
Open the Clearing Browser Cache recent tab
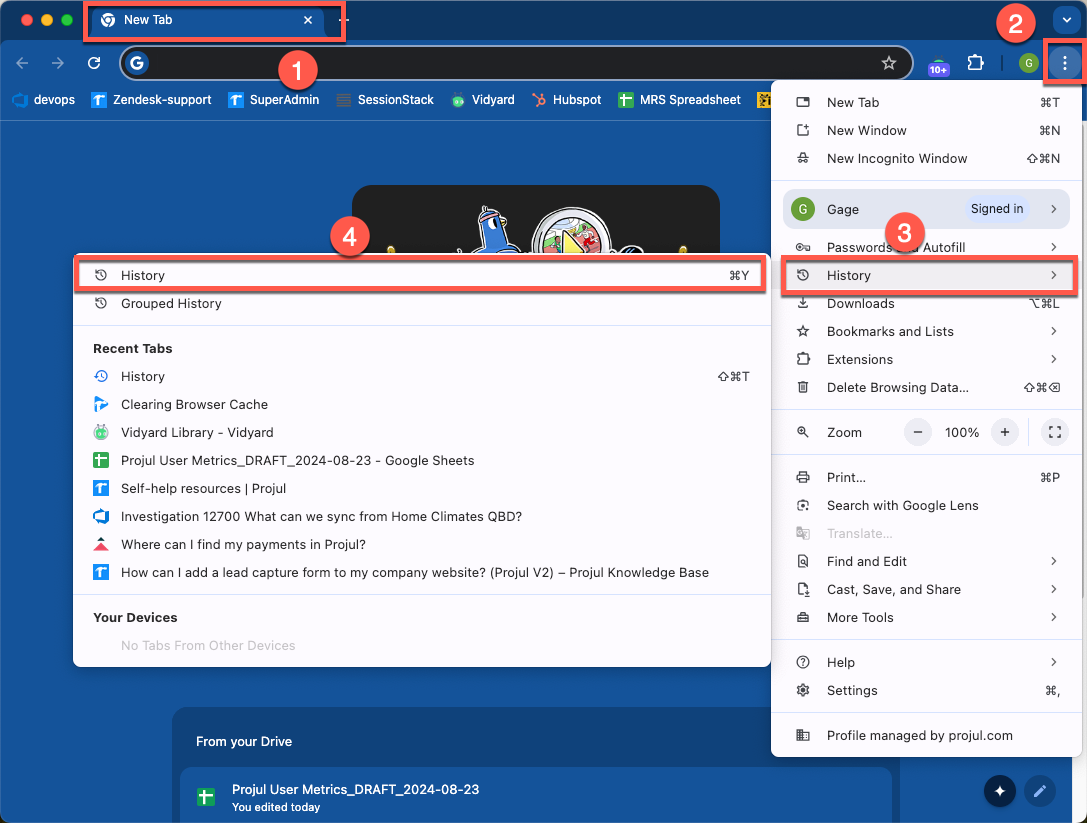coord(192,404)
